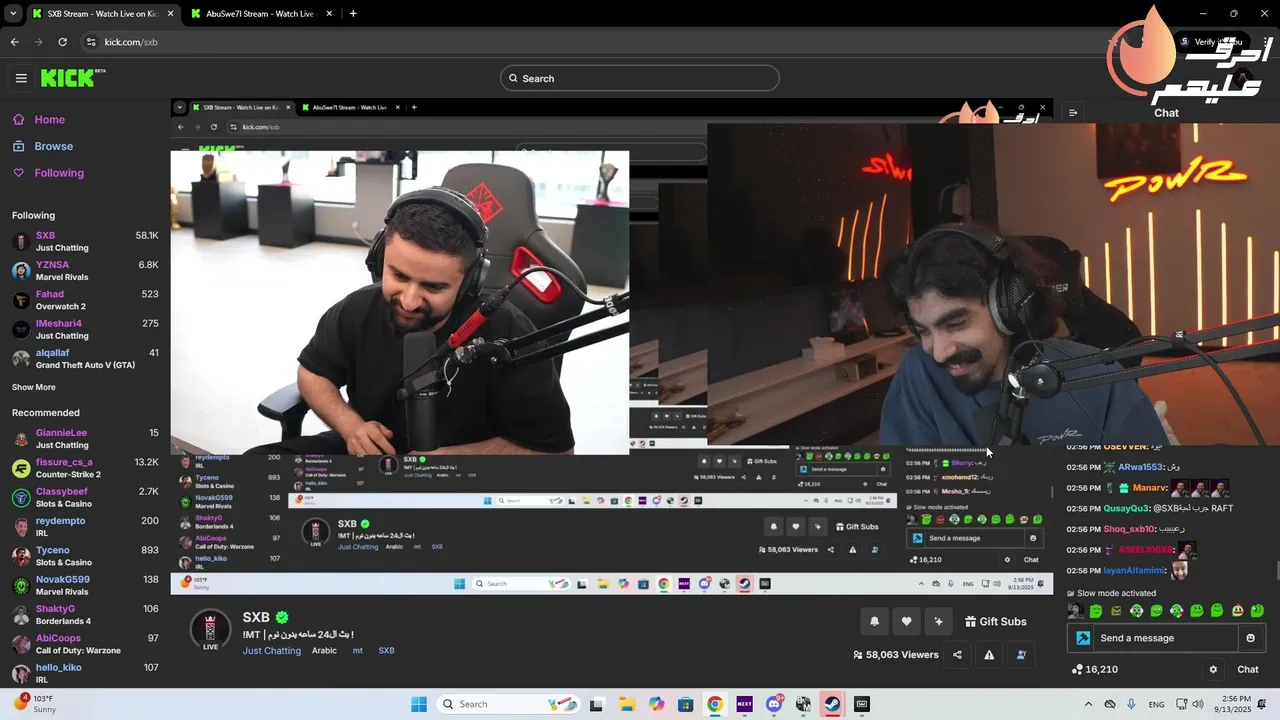Click the Chat send button
The width and height of the screenshot is (1280, 720).
pos(1248,670)
